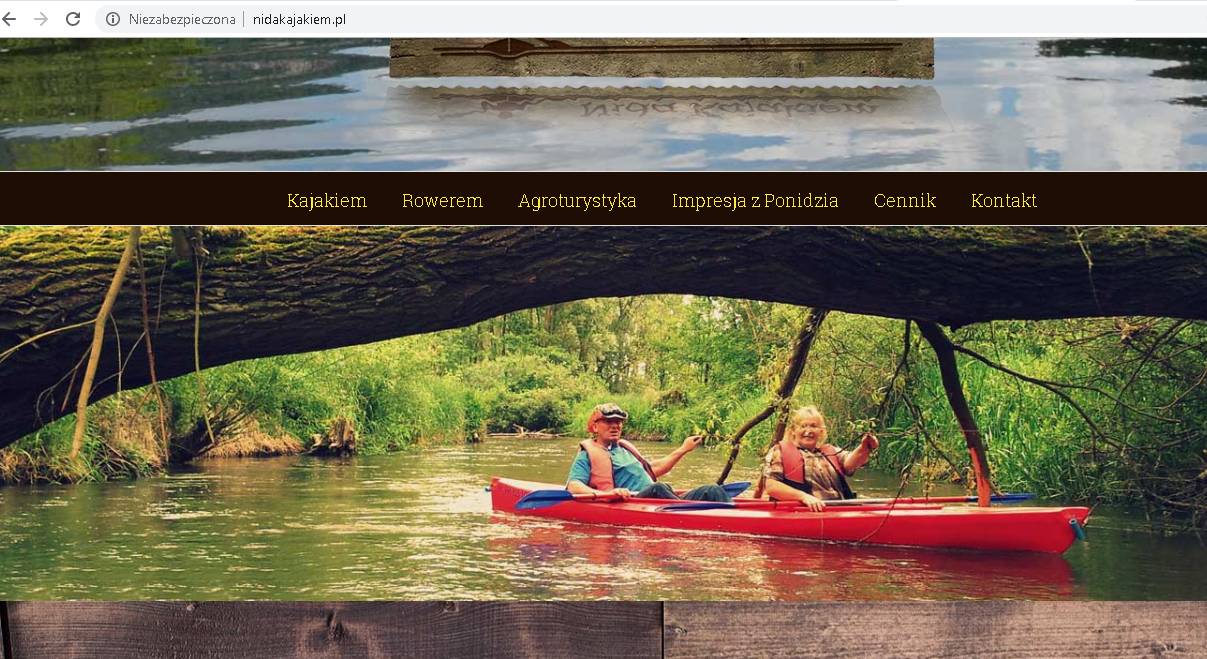This screenshot has height=659, width=1207.
Task: Reload the page with the refresh icon
Action: click(73, 19)
